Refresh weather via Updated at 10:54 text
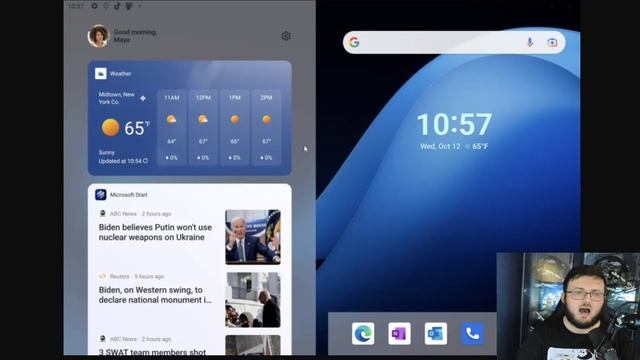The width and height of the screenshot is (640, 360). coord(123,161)
